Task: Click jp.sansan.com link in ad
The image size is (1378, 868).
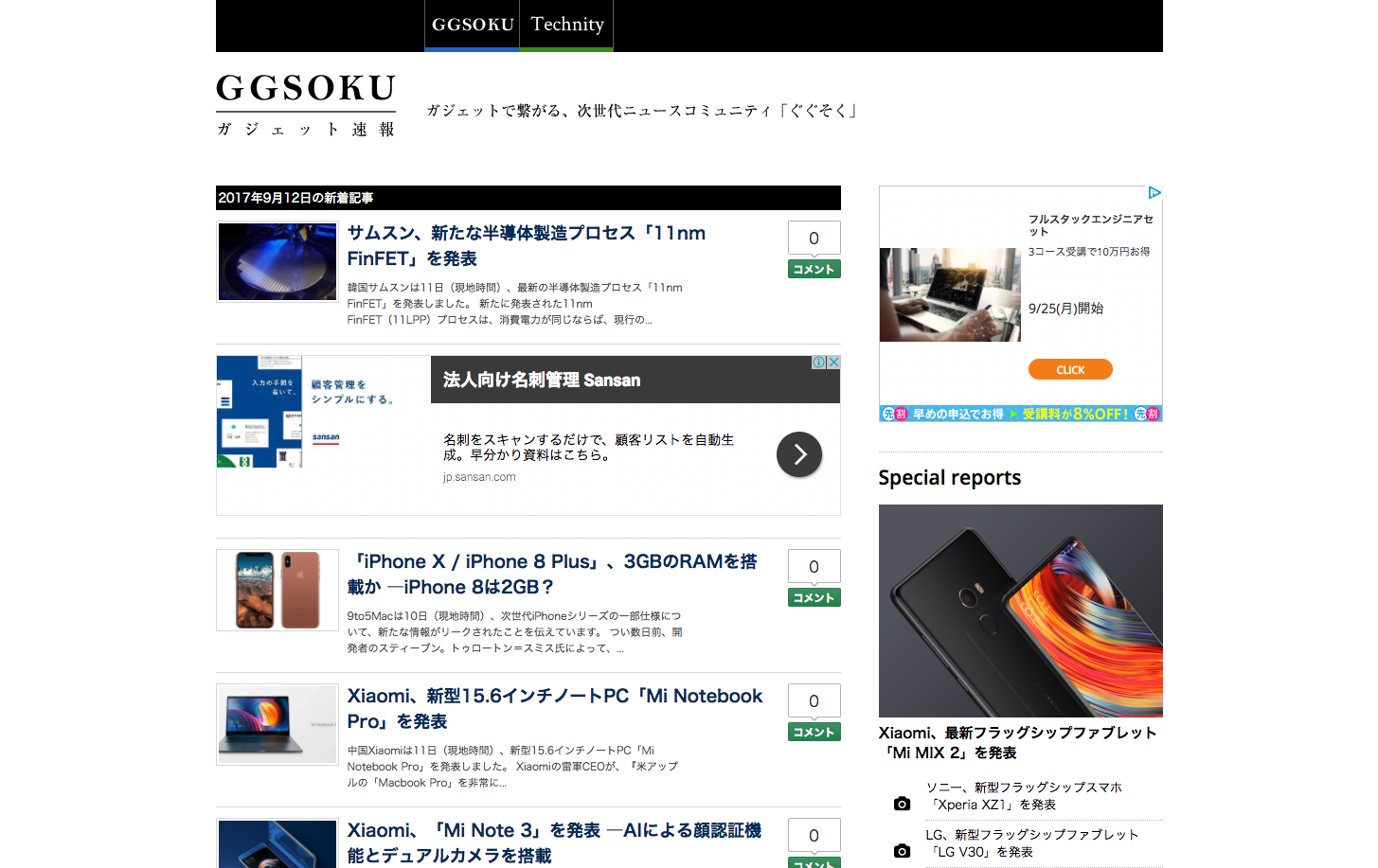Action: tap(479, 477)
